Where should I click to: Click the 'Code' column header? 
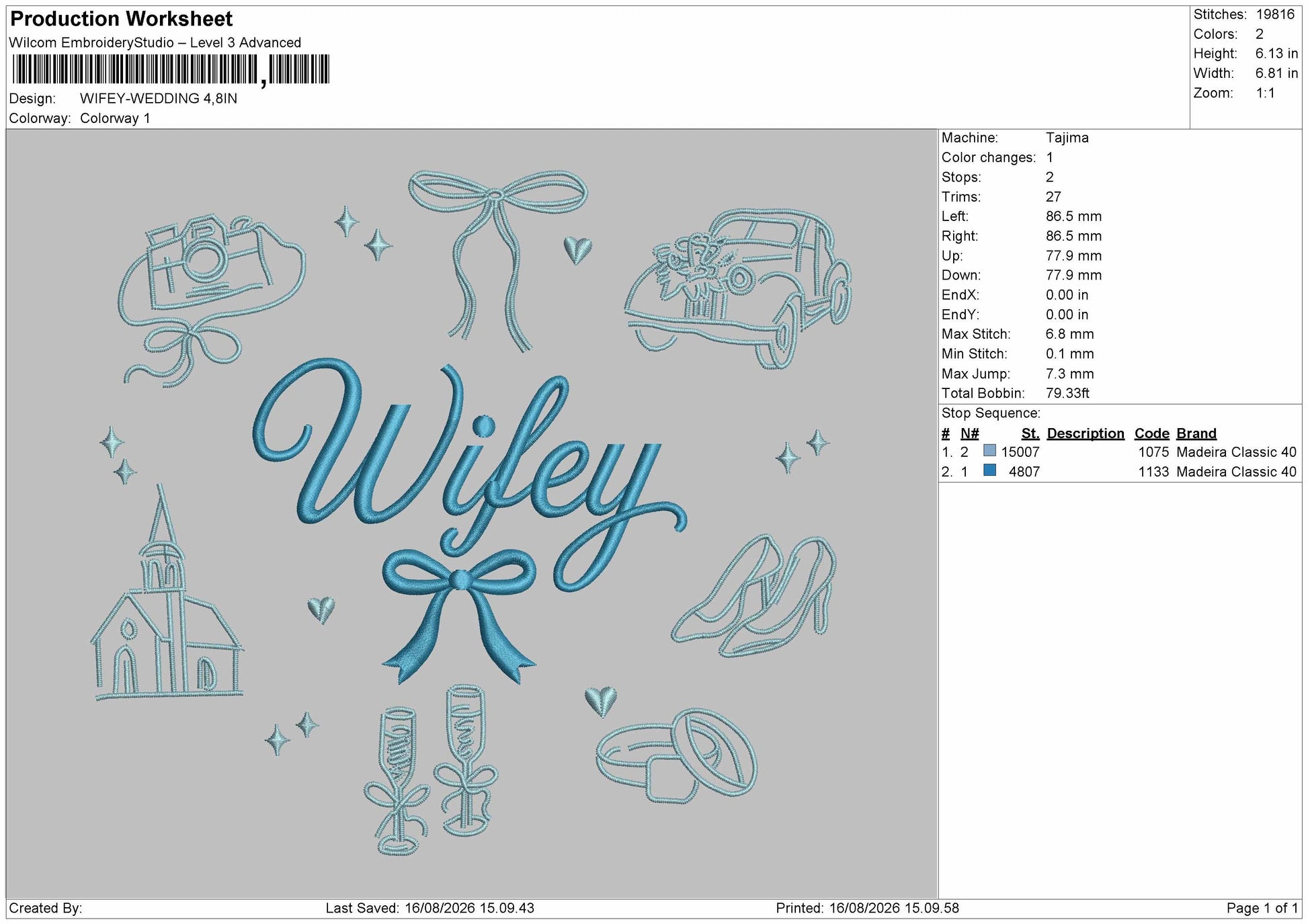(x=1151, y=433)
